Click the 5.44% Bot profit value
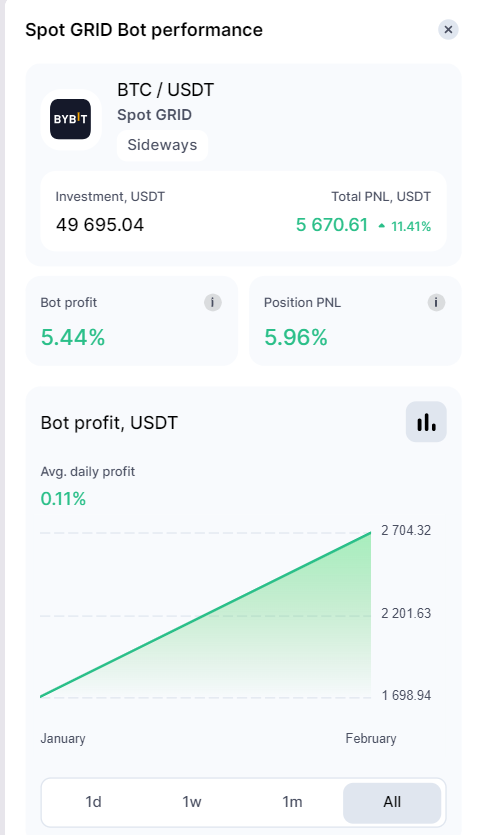Screen dimensions: 478x835 pyautogui.click(x=73, y=337)
